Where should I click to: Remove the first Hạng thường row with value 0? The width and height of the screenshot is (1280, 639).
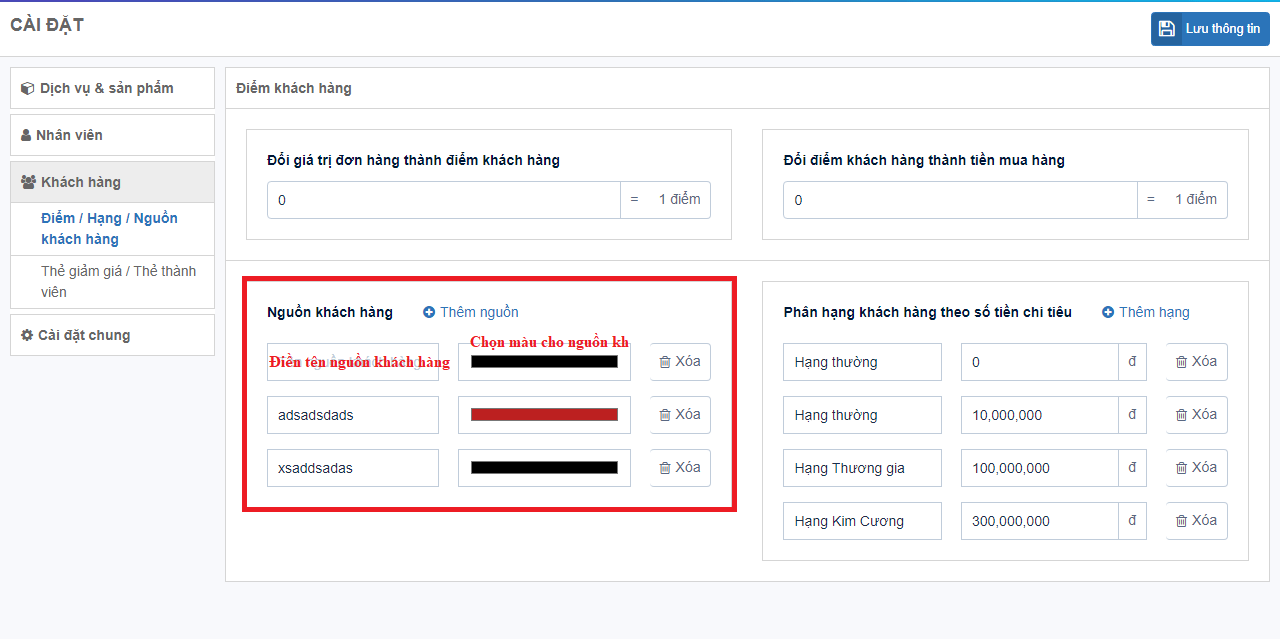click(1196, 362)
